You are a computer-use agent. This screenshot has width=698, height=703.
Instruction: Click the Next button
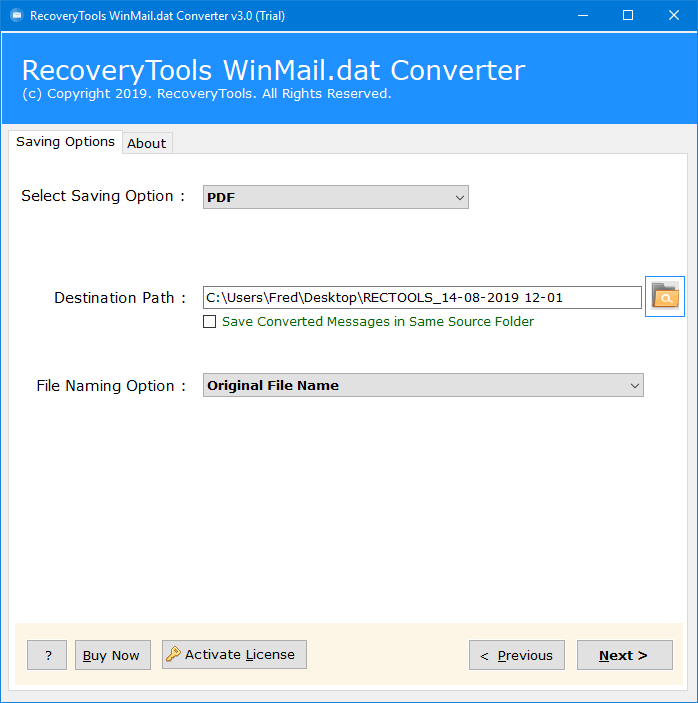coord(624,655)
